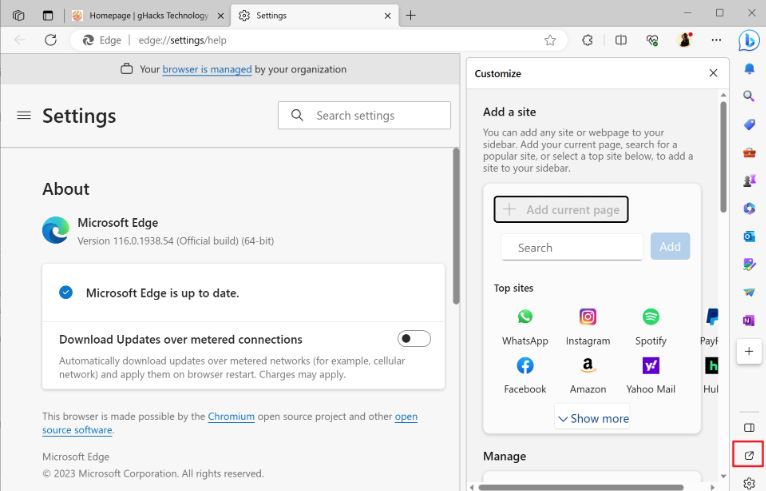Open the Games chess sidebar icon
Viewport: 766px width, 491px height.
click(x=749, y=181)
